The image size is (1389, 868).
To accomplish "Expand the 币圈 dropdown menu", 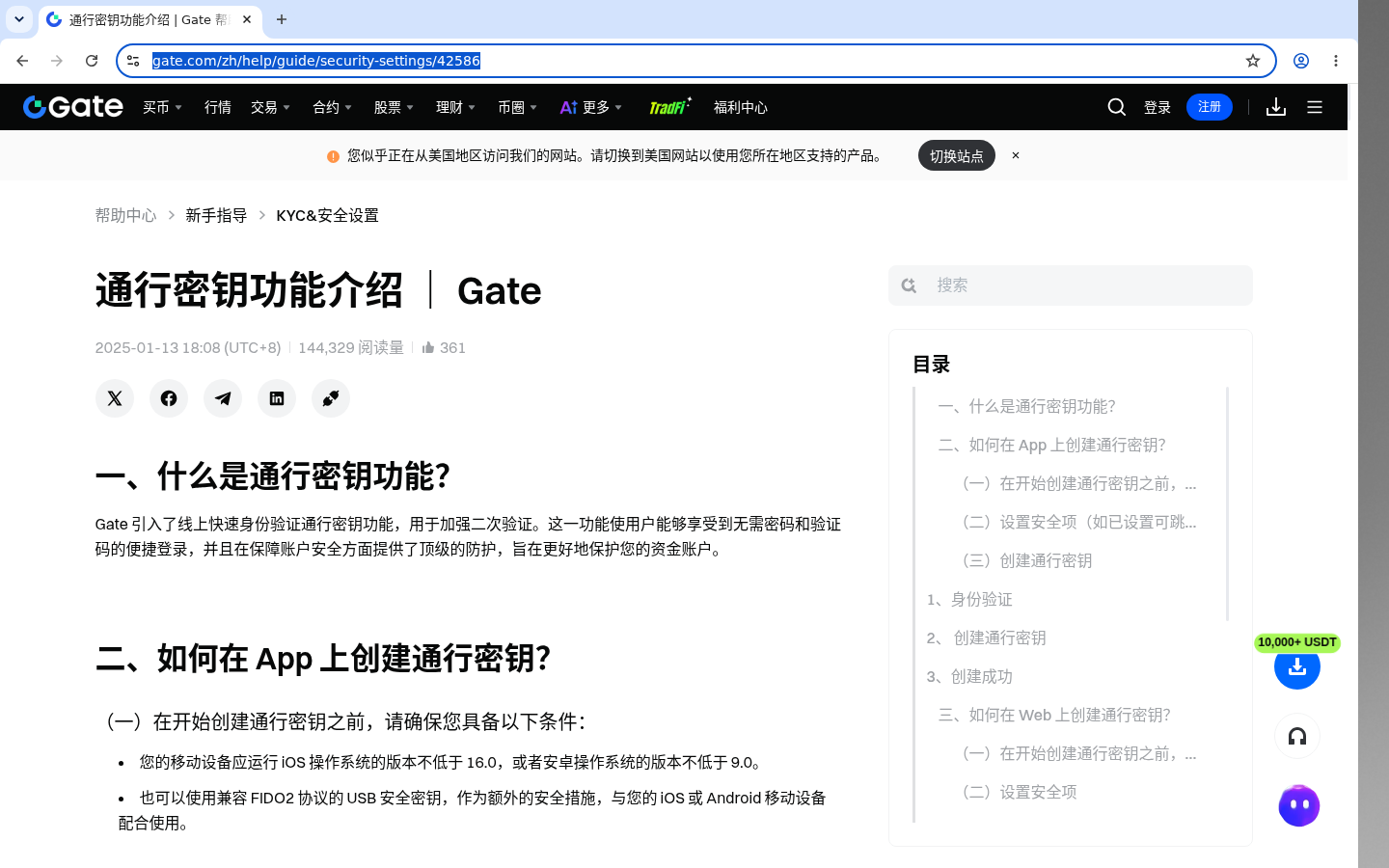I will [518, 107].
